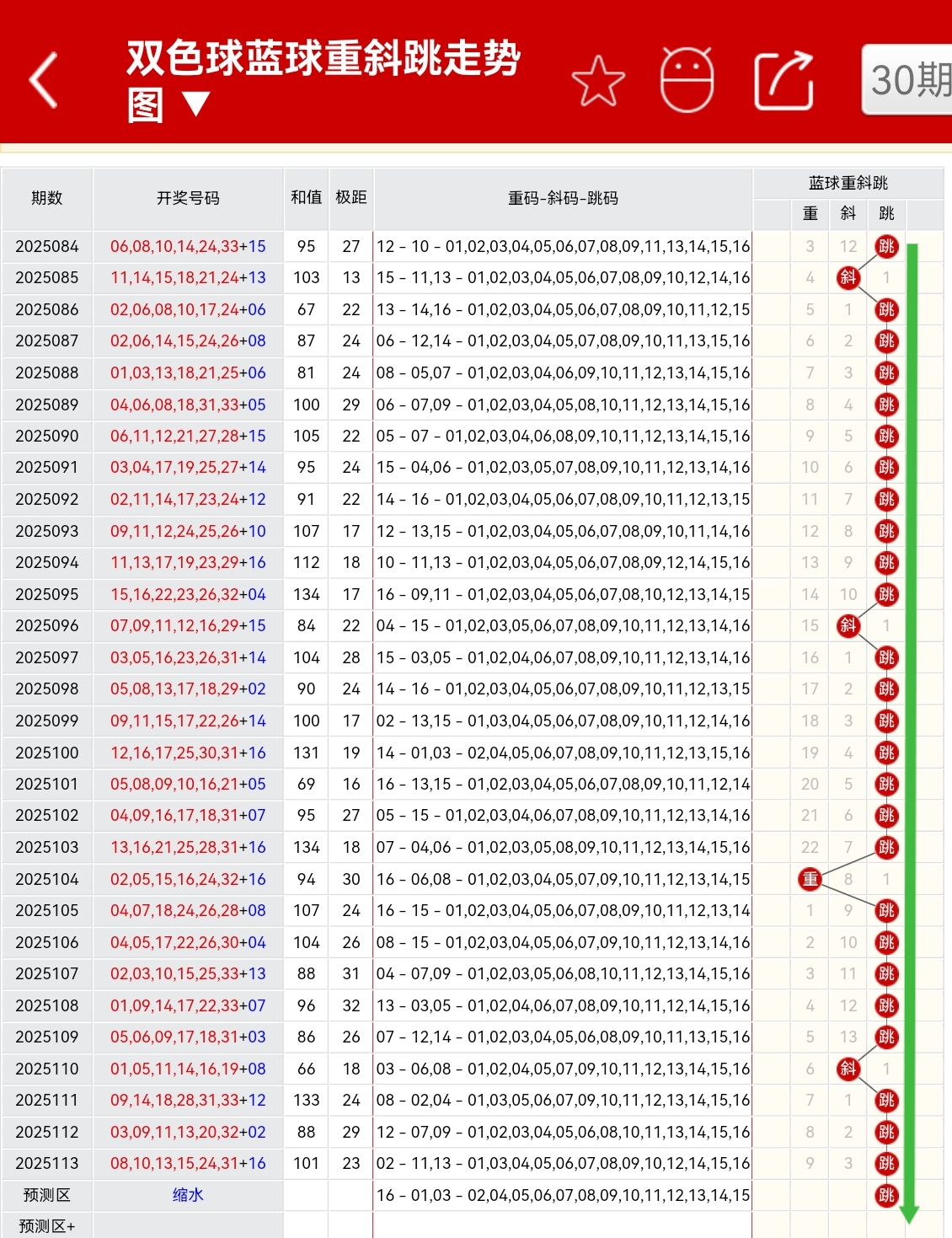Toggle the 斜 column header
Viewport: 952px width, 1238px height.
tap(848, 214)
